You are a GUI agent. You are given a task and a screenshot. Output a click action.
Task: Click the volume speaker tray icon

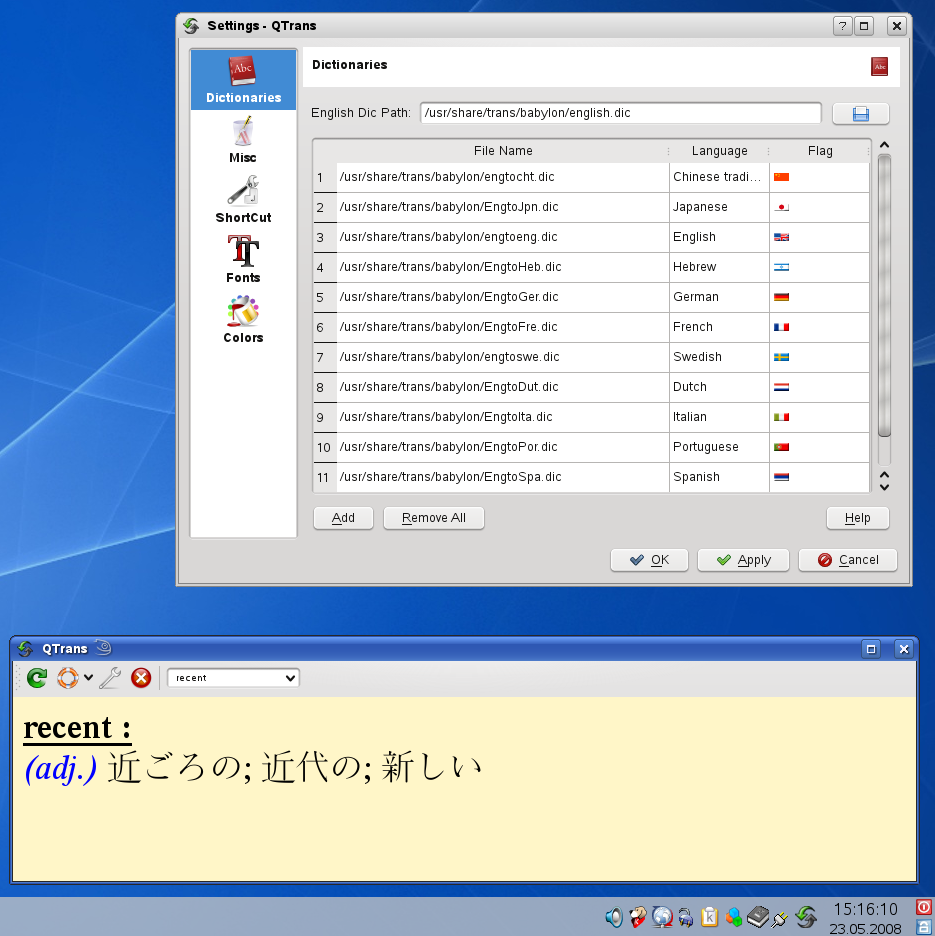[614, 917]
